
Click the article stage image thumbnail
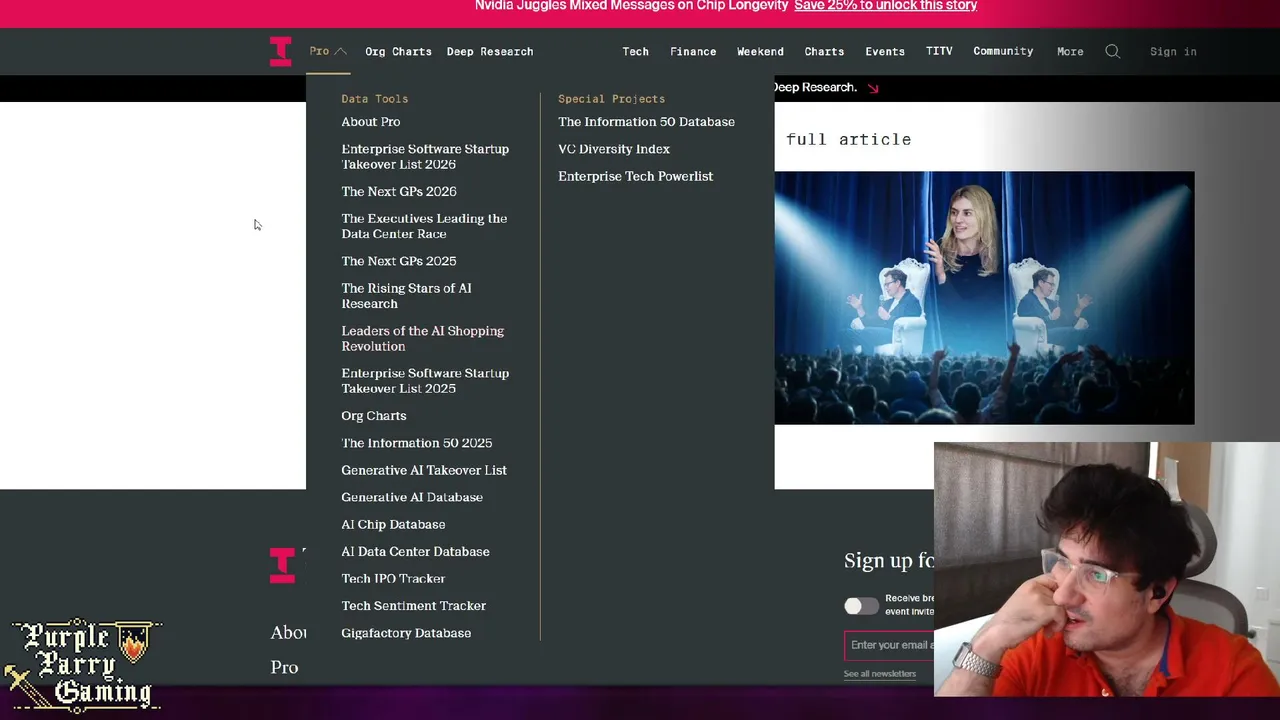(x=984, y=298)
